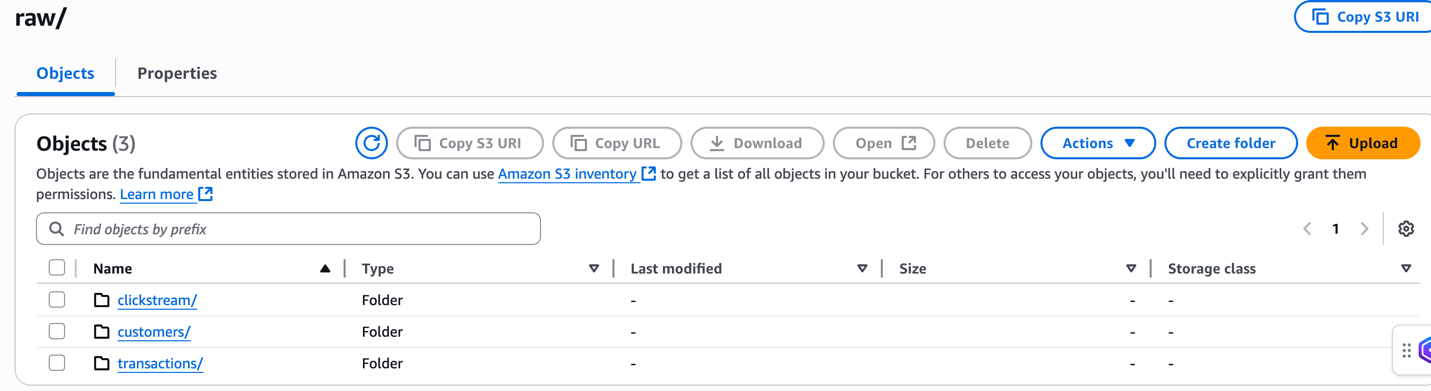Click Folder type cell in clickstream/ row
The image size is (1431, 391).
point(382,300)
